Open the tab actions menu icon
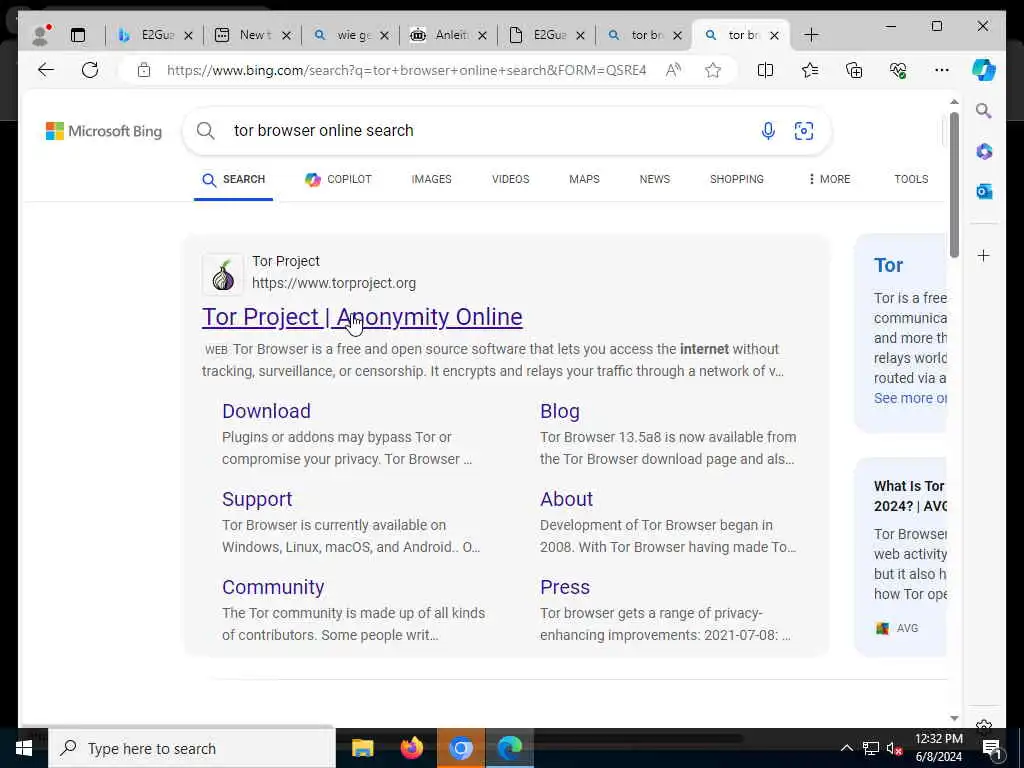The width and height of the screenshot is (1024, 768). click(78, 35)
